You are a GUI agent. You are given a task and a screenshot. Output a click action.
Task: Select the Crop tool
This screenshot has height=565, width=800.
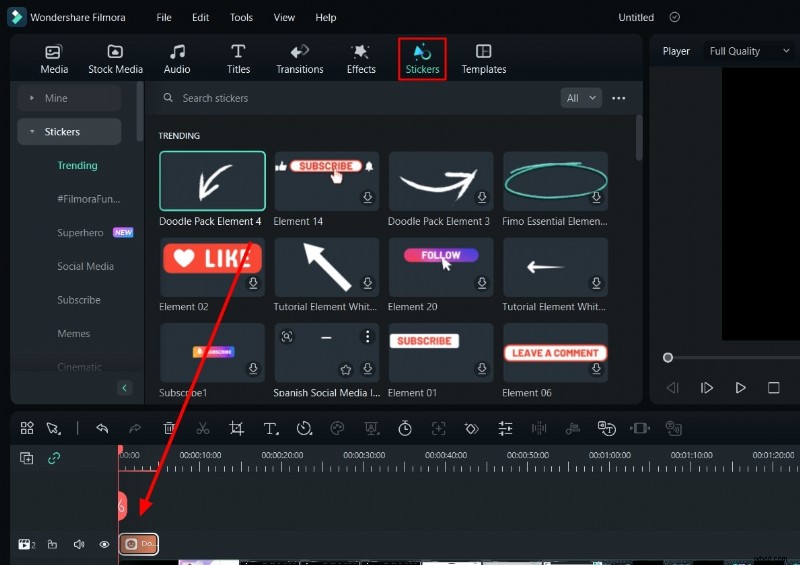[236, 428]
